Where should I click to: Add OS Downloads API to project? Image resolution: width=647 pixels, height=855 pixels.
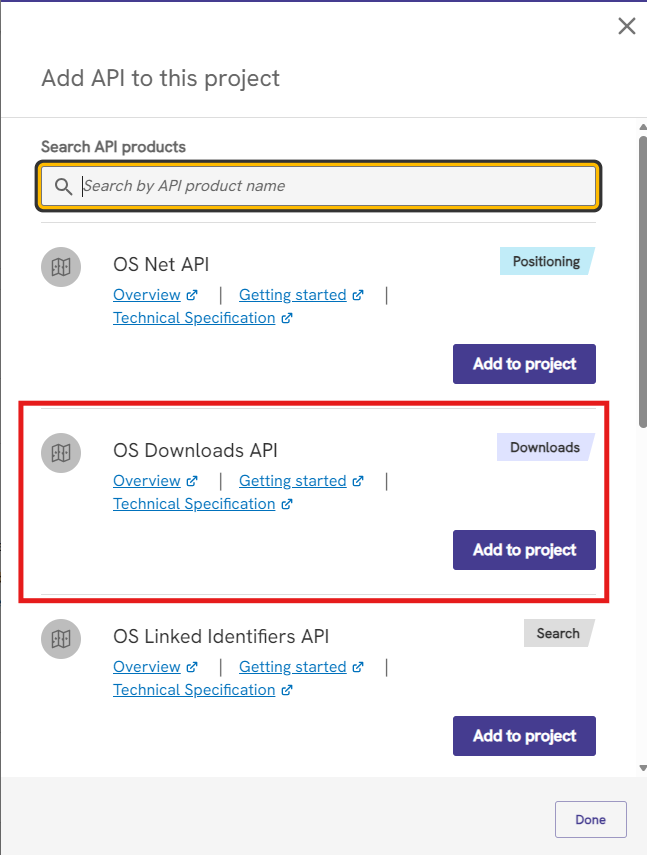(x=524, y=550)
